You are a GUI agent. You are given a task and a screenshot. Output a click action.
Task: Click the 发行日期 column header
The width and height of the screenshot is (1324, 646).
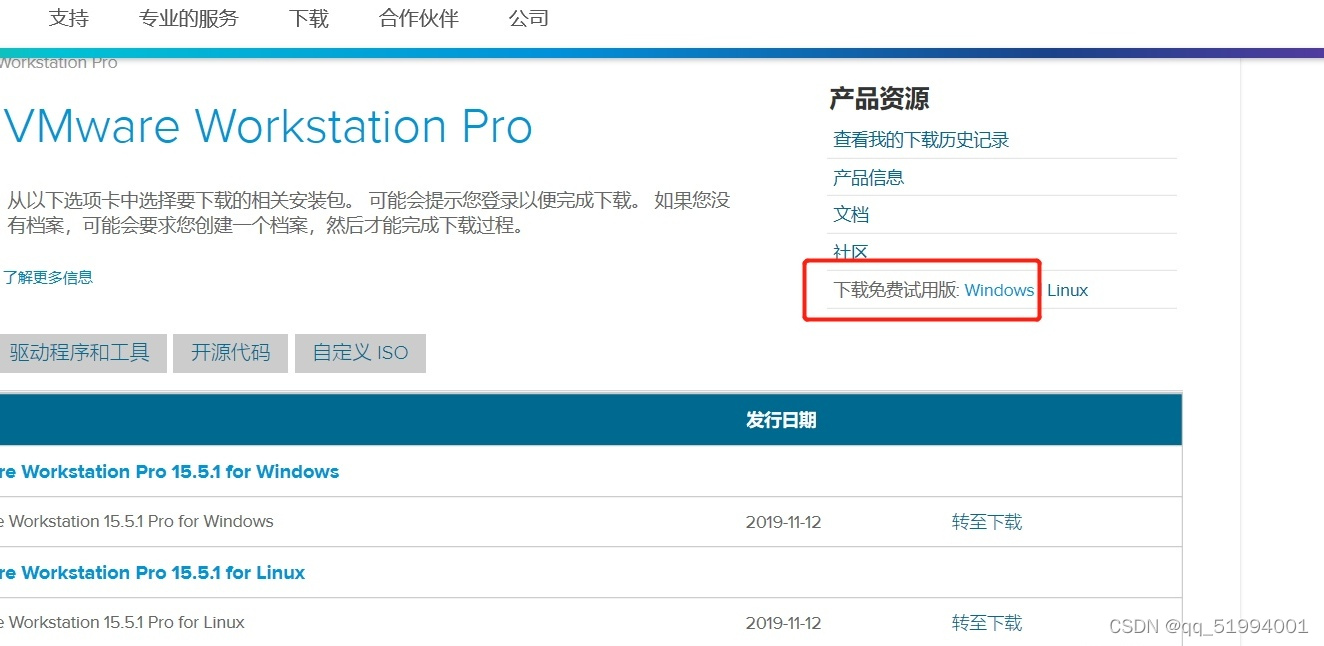pos(781,420)
